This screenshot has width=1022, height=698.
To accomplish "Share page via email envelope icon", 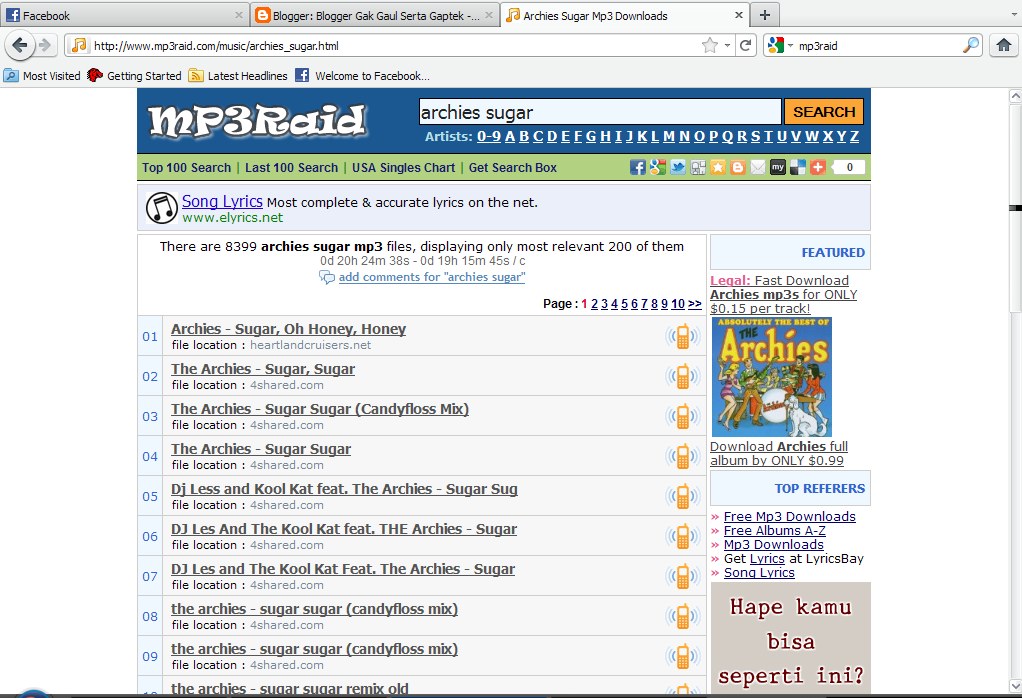I will click(757, 167).
